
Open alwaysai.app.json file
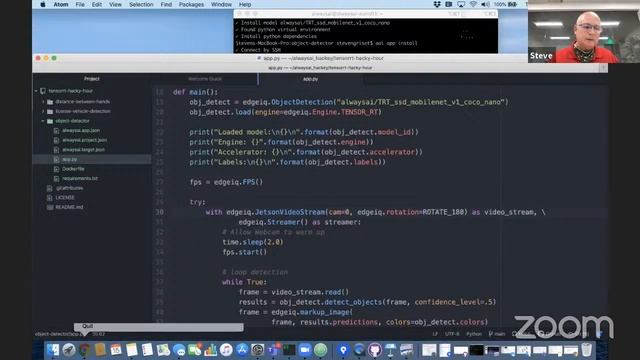(x=81, y=131)
